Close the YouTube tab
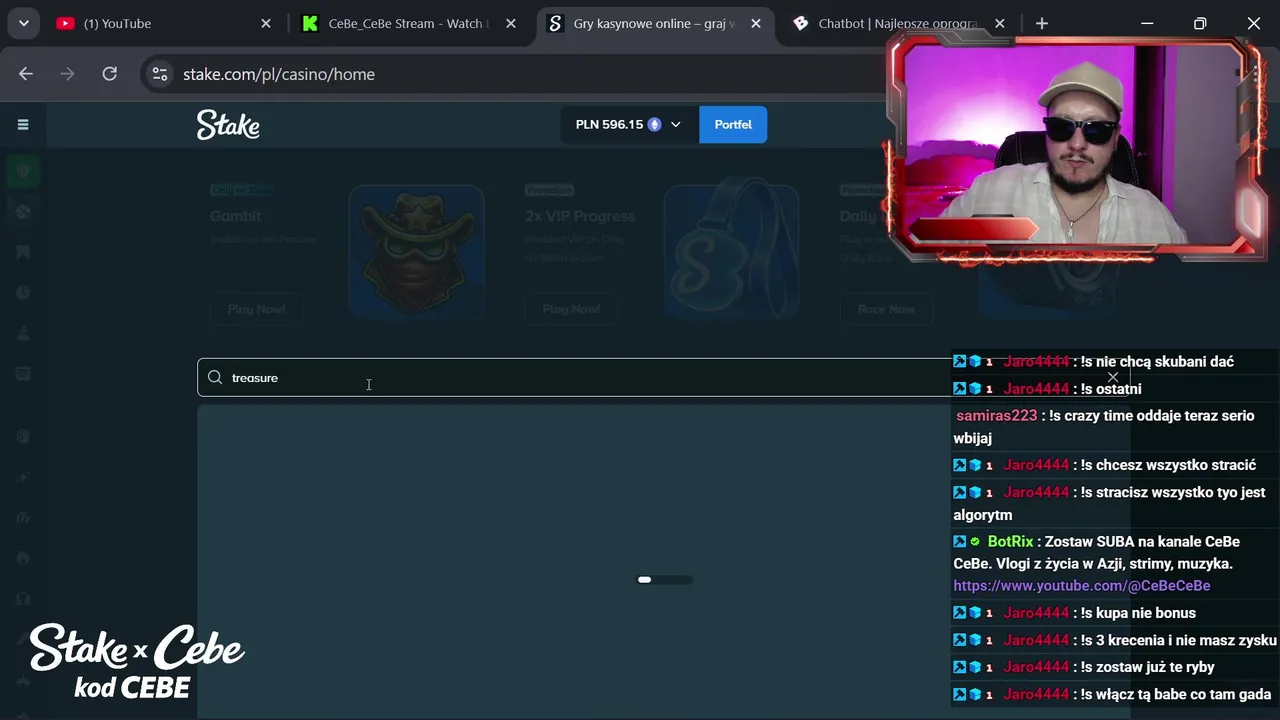 [266, 23]
